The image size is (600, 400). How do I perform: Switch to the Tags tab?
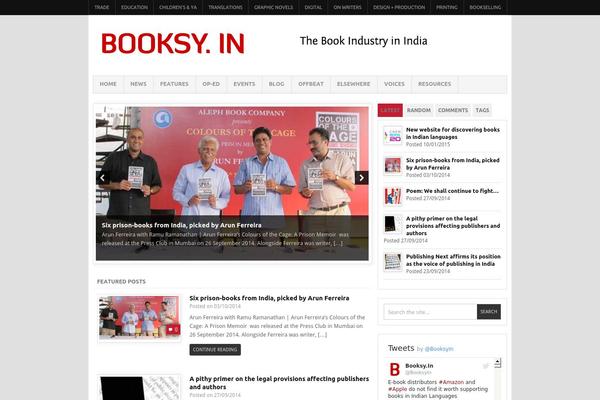point(482,110)
